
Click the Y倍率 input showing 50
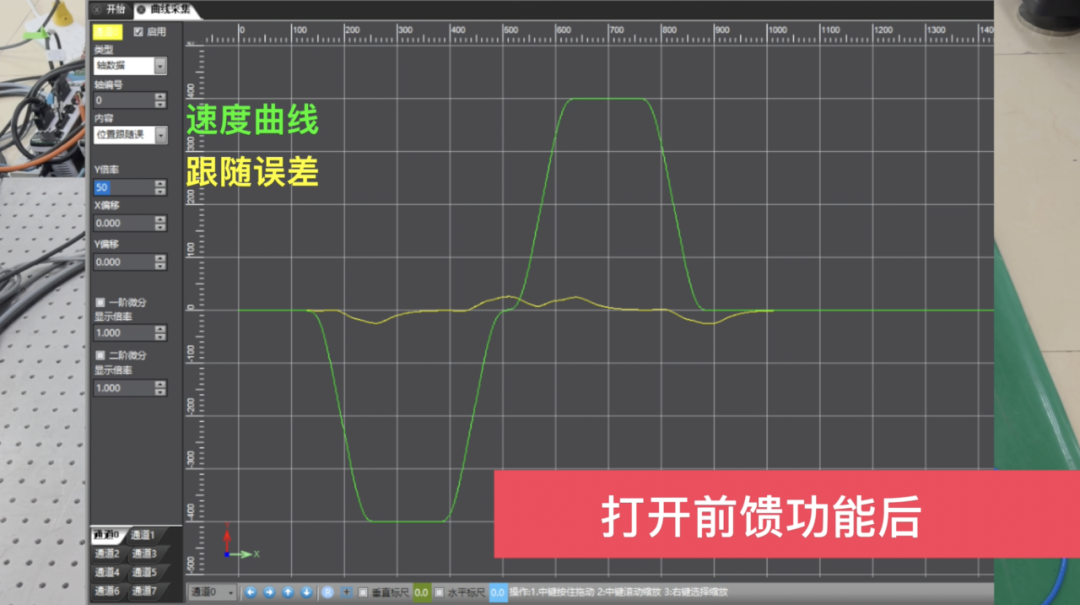coord(126,189)
